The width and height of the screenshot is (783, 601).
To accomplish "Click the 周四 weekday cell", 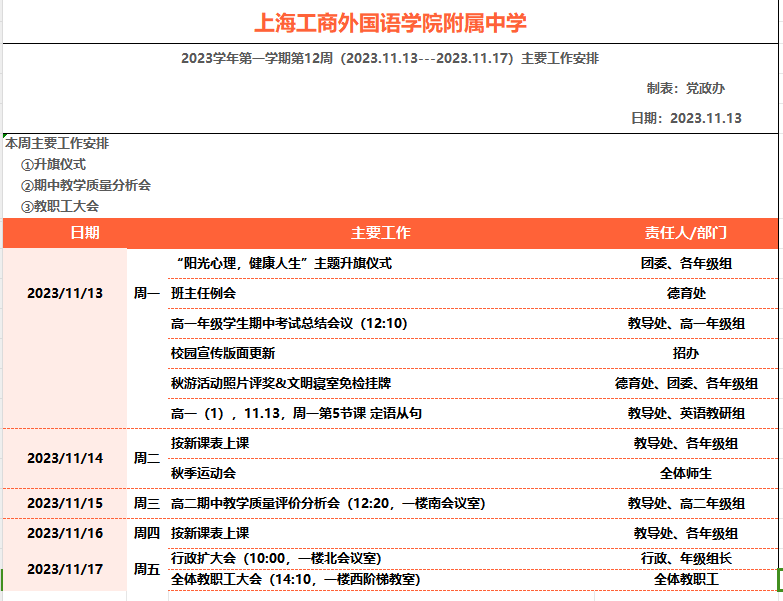I will click(x=147, y=533).
